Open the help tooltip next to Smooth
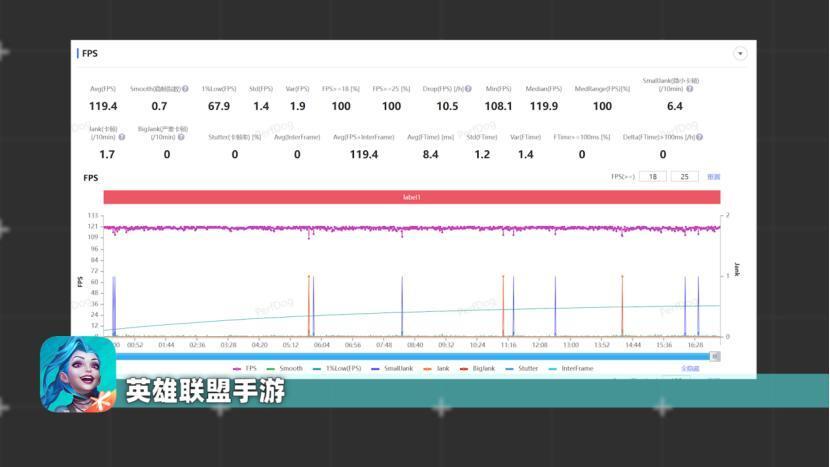 point(185,89)
